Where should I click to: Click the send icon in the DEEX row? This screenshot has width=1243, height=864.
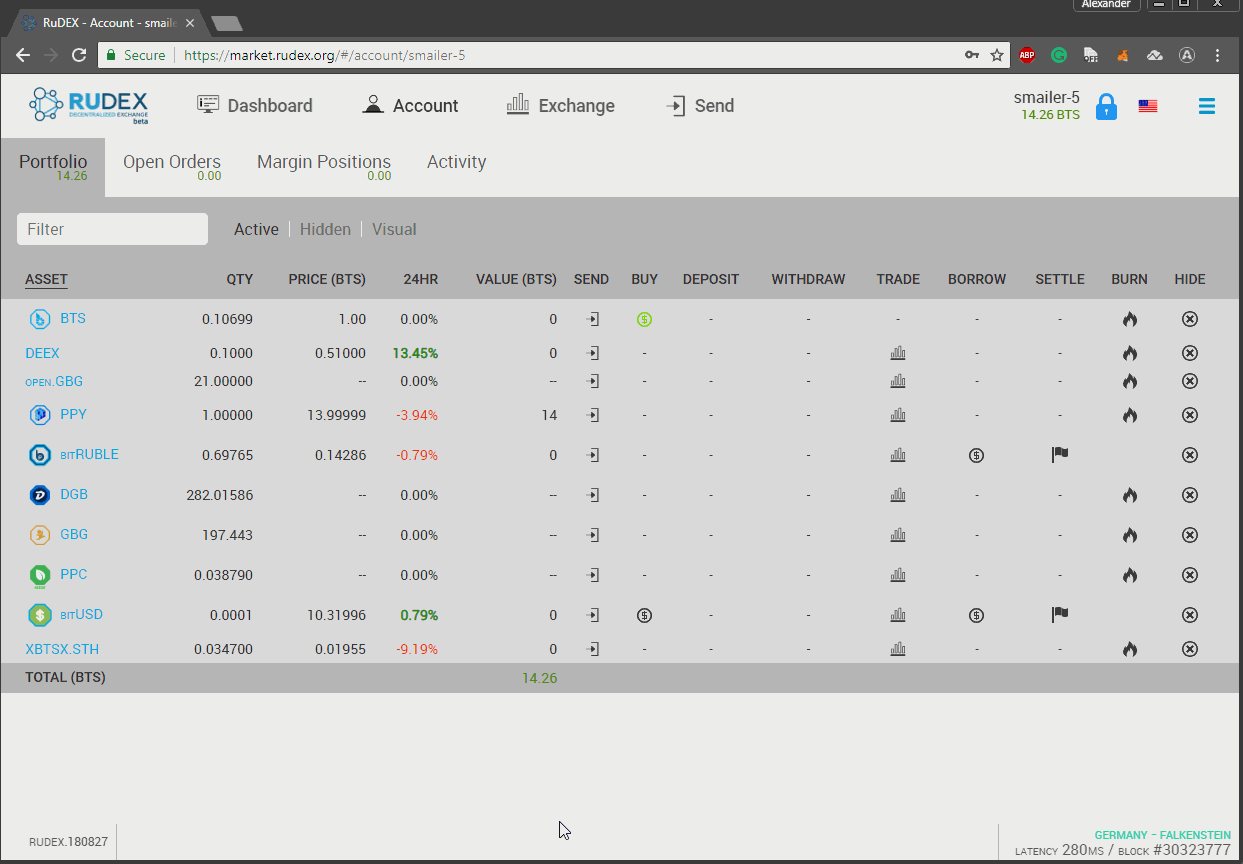click(x=593, y=353)
